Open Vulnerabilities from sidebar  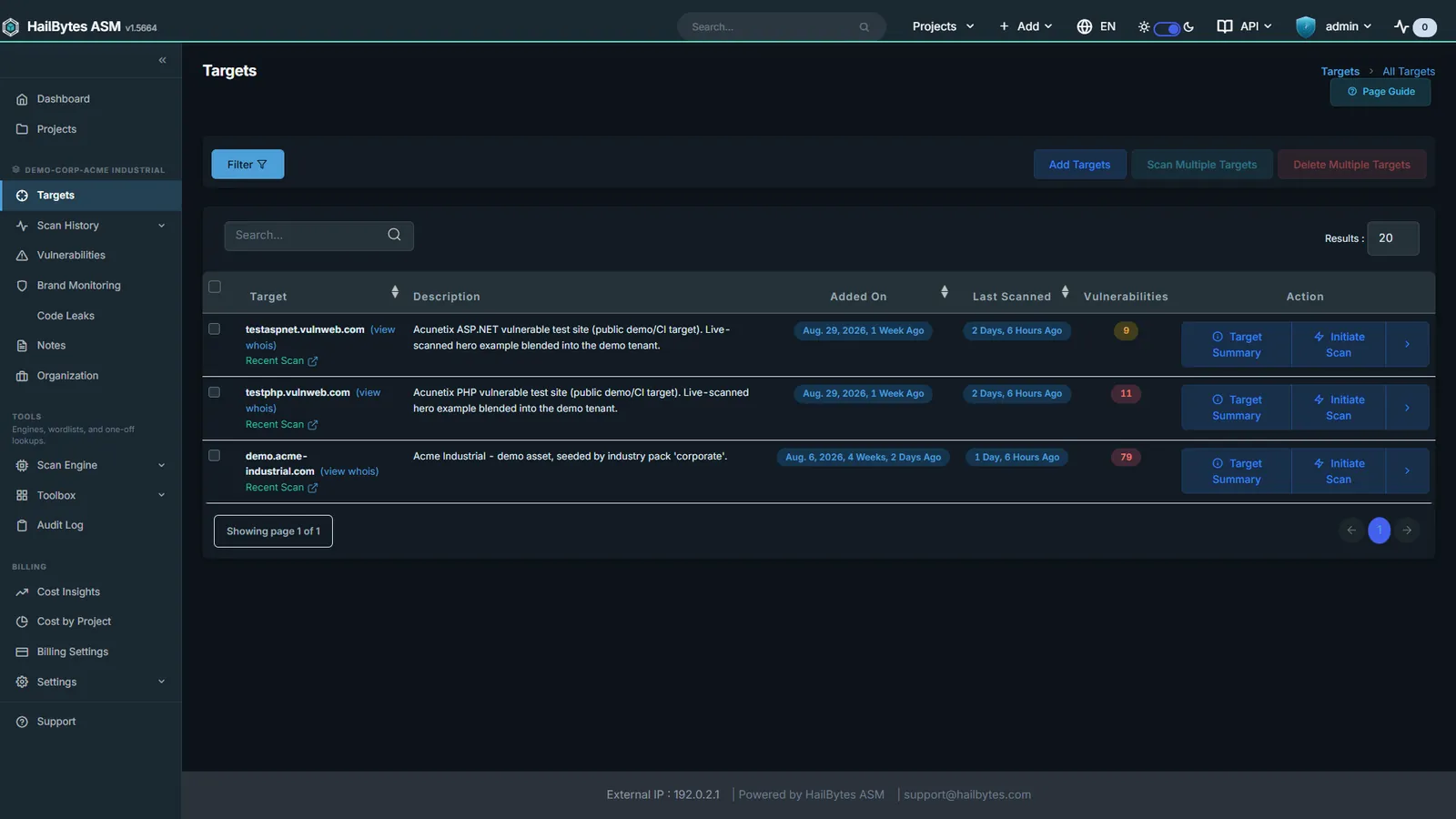(x=91, y=256)
